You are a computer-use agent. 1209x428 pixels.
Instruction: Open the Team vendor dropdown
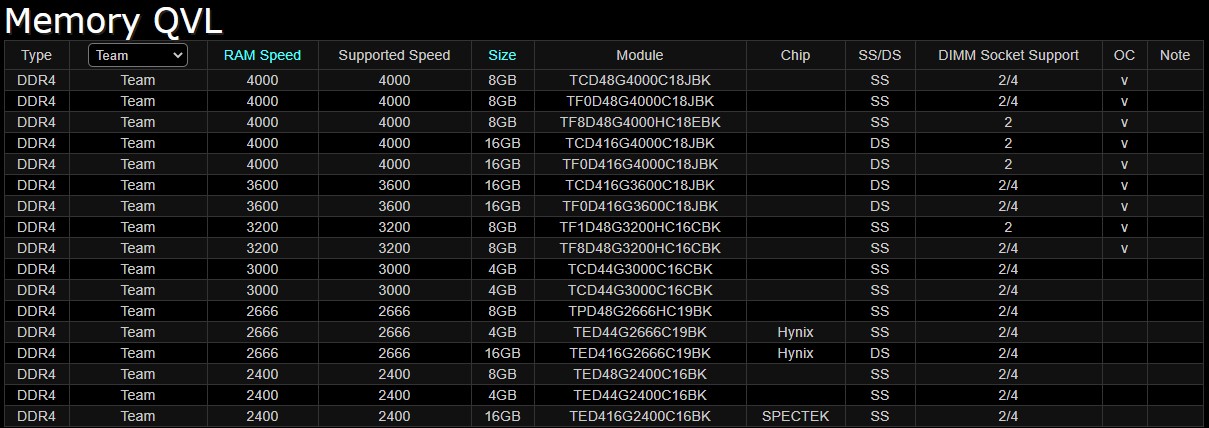138,56
